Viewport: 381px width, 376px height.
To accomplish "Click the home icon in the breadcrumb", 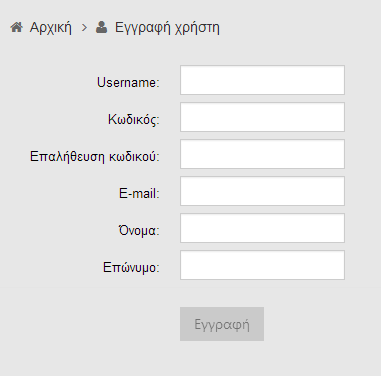I will [x=16, y=27].
